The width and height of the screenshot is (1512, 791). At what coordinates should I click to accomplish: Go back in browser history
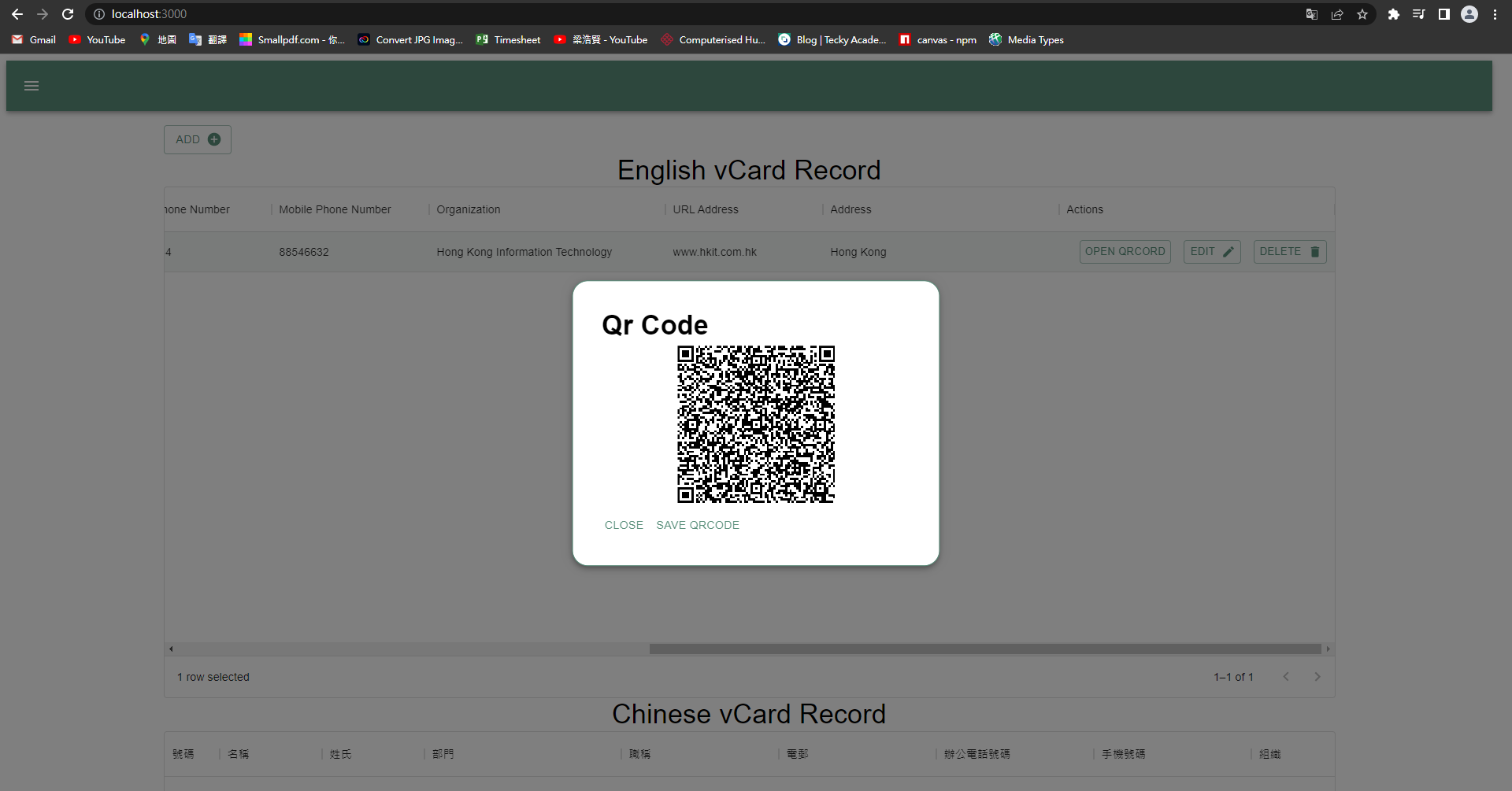17,14
